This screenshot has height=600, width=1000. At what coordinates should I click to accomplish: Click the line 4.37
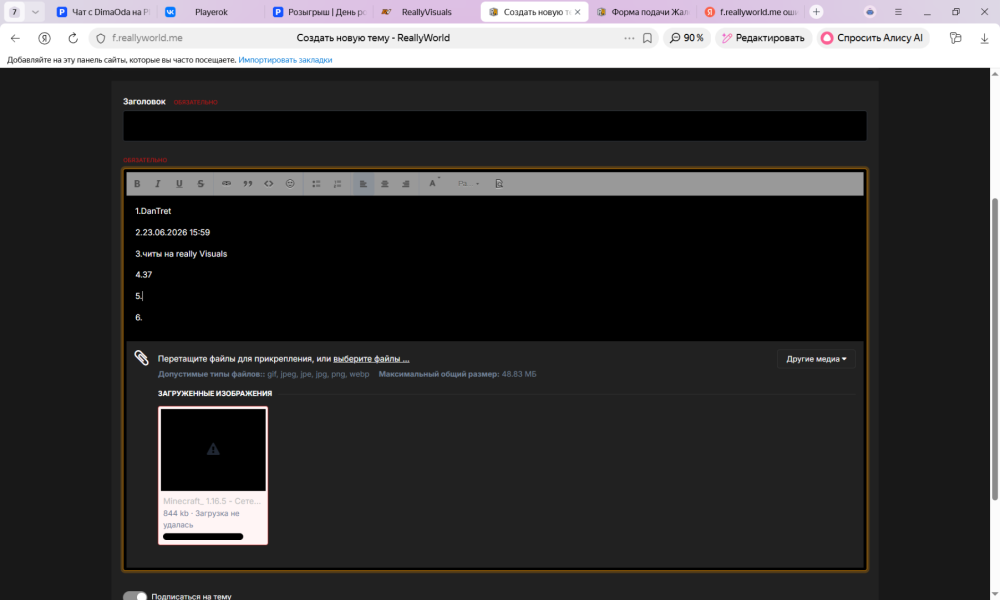143,275
